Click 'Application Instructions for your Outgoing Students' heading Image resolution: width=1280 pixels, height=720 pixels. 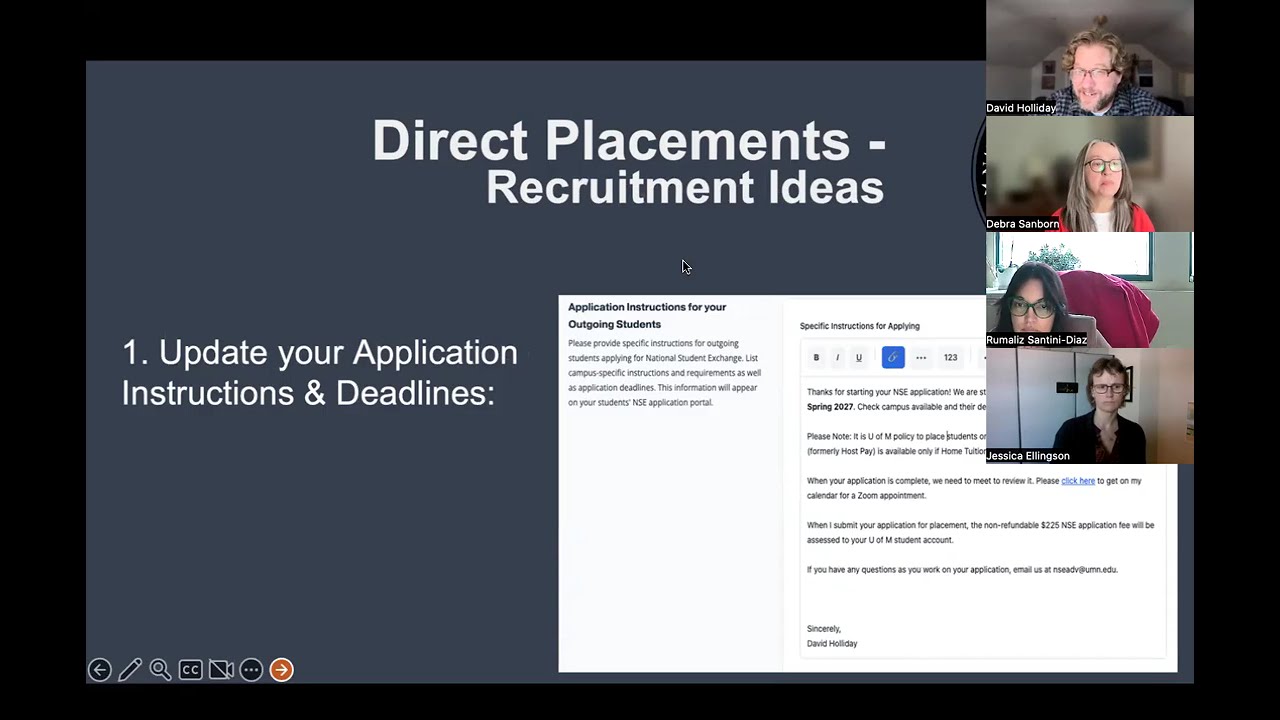click(x=647, y=315)
